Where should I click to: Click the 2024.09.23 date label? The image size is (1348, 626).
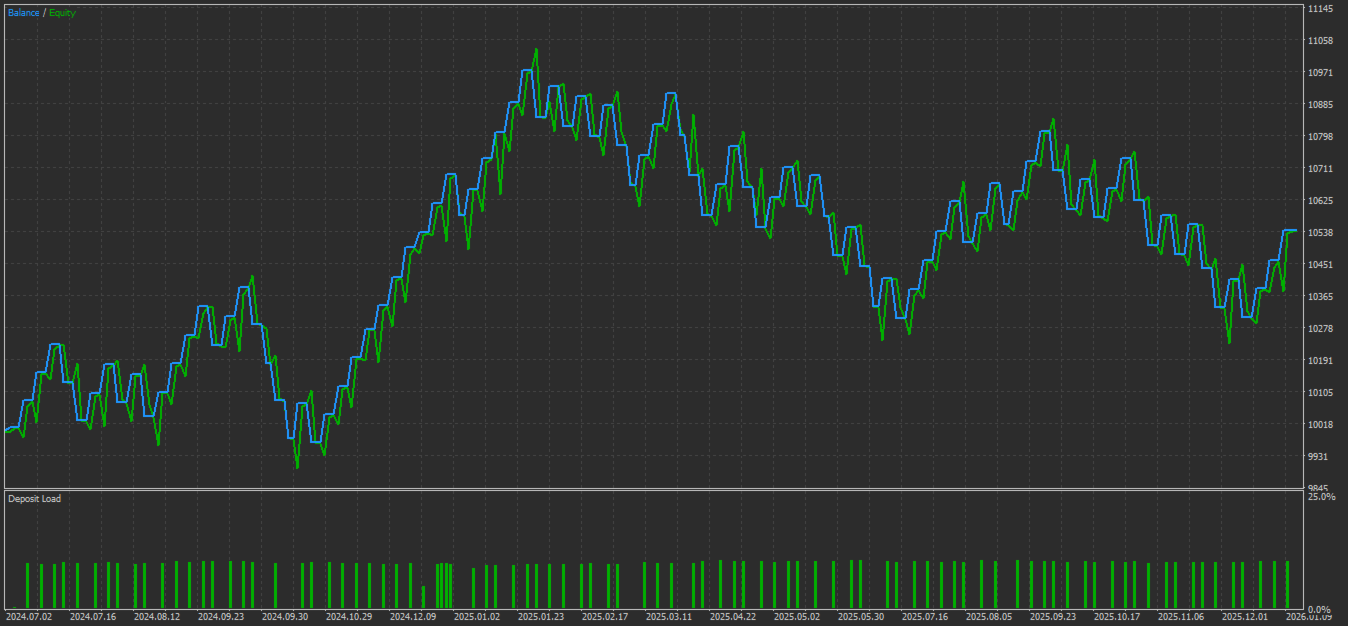click(221, 617)
